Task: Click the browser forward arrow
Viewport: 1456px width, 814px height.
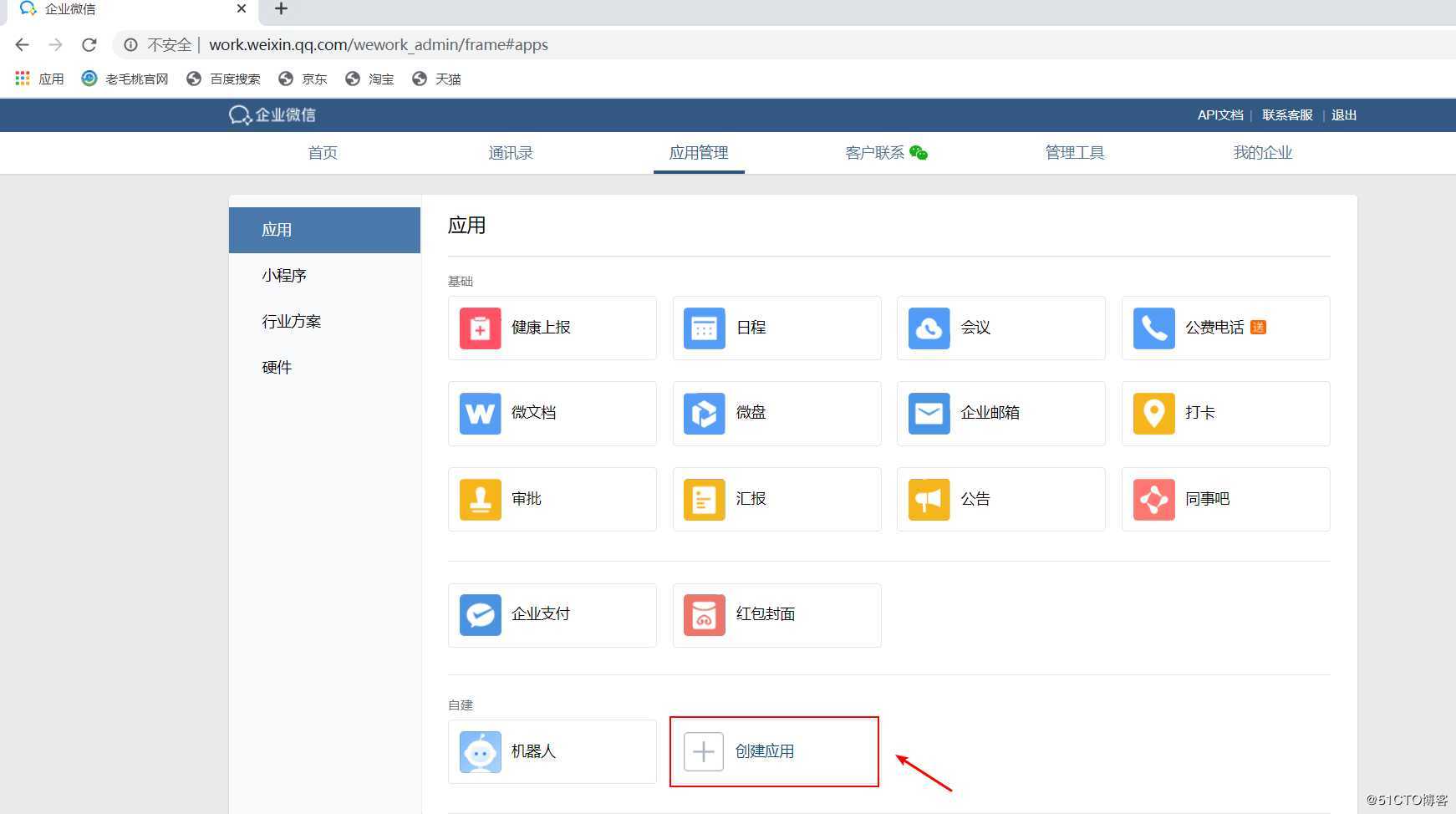Action: (56, 44)
